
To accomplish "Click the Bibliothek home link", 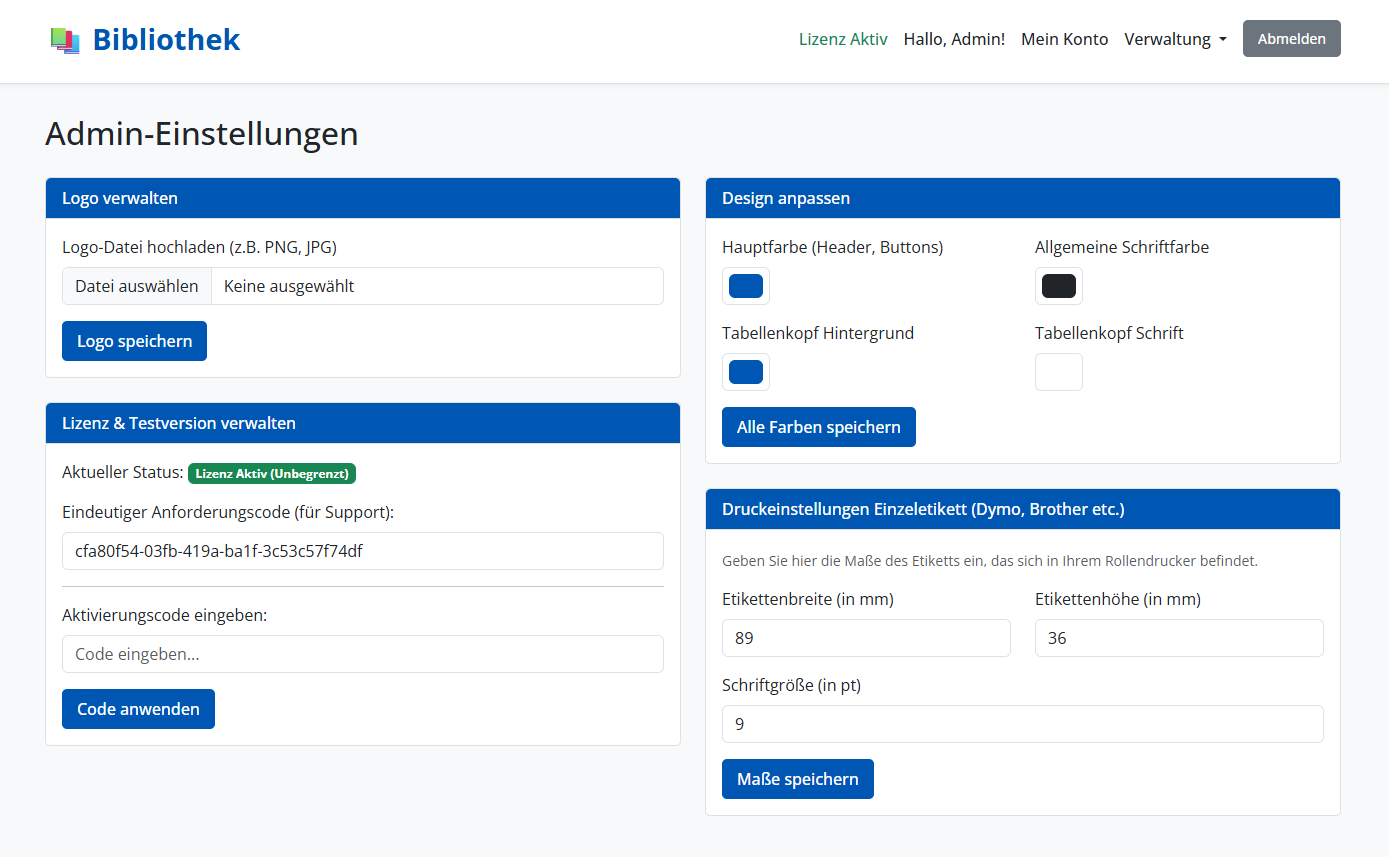I will point(166,39).
